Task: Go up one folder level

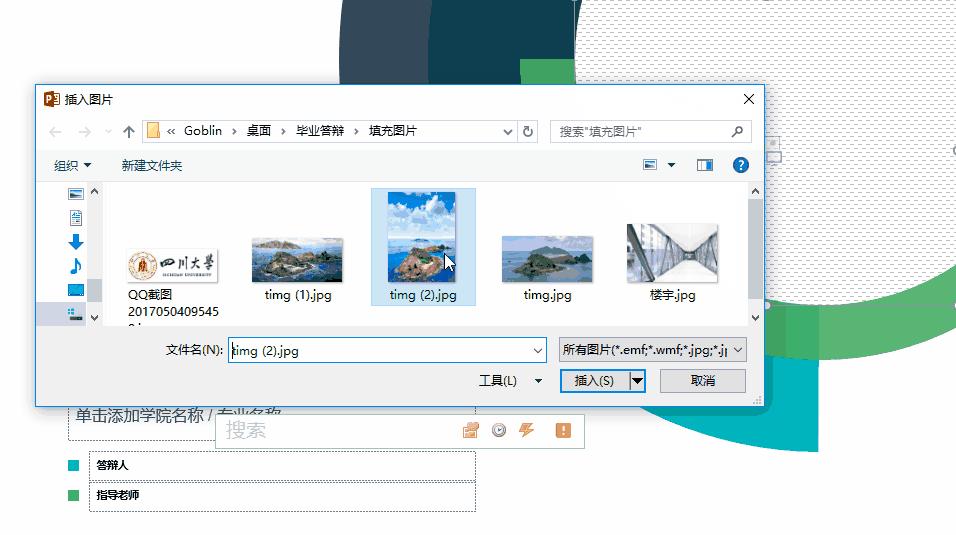Action: [x=129, y=132]
